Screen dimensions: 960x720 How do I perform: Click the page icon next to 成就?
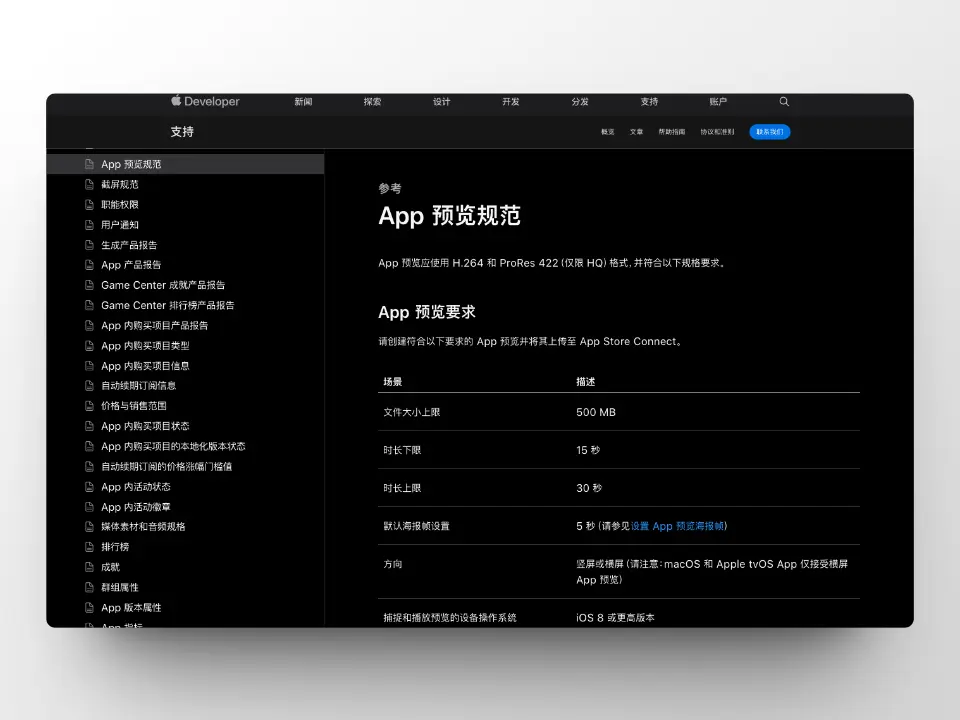coord(89,567)
